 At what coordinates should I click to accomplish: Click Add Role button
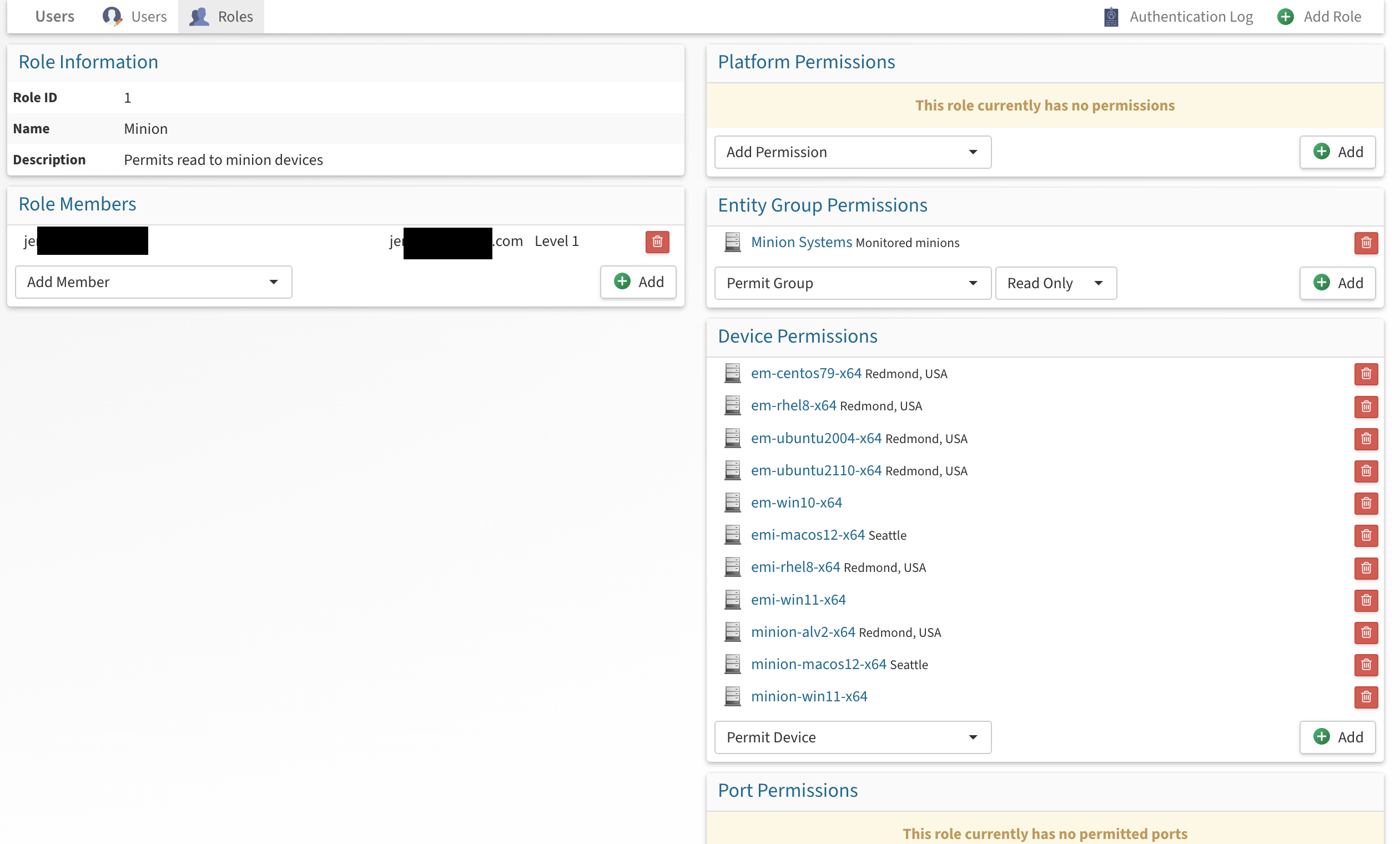tap(1319, 17)
